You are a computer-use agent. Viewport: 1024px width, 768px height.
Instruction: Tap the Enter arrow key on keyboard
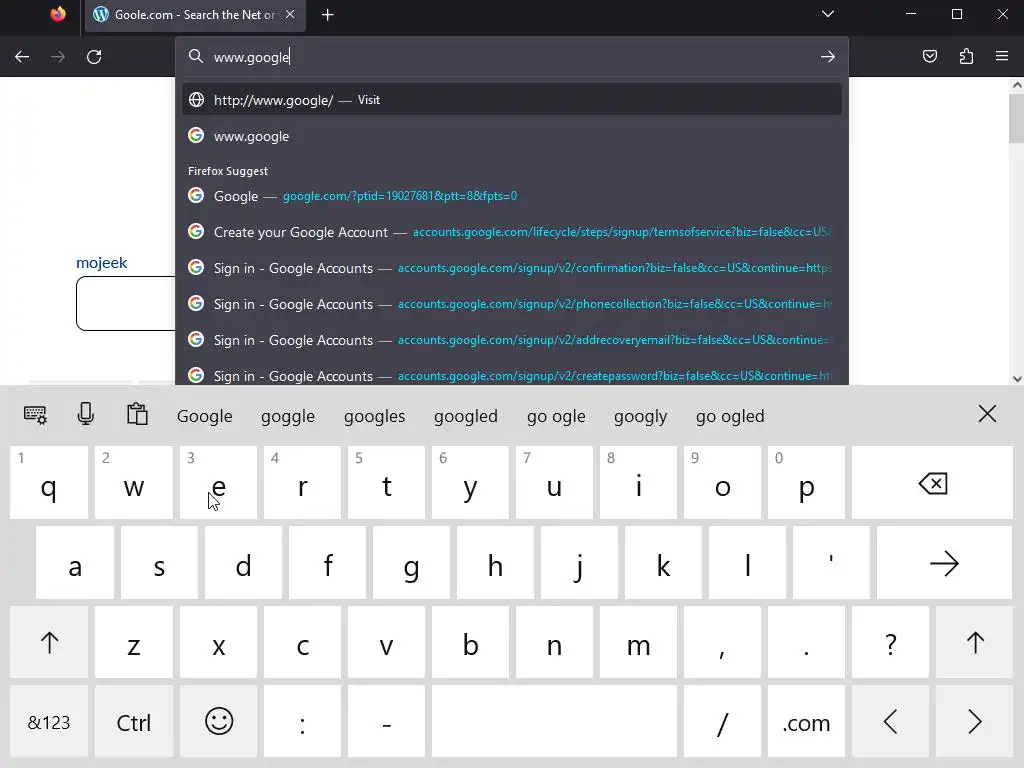pyautogui.click(x=944, y=563)
